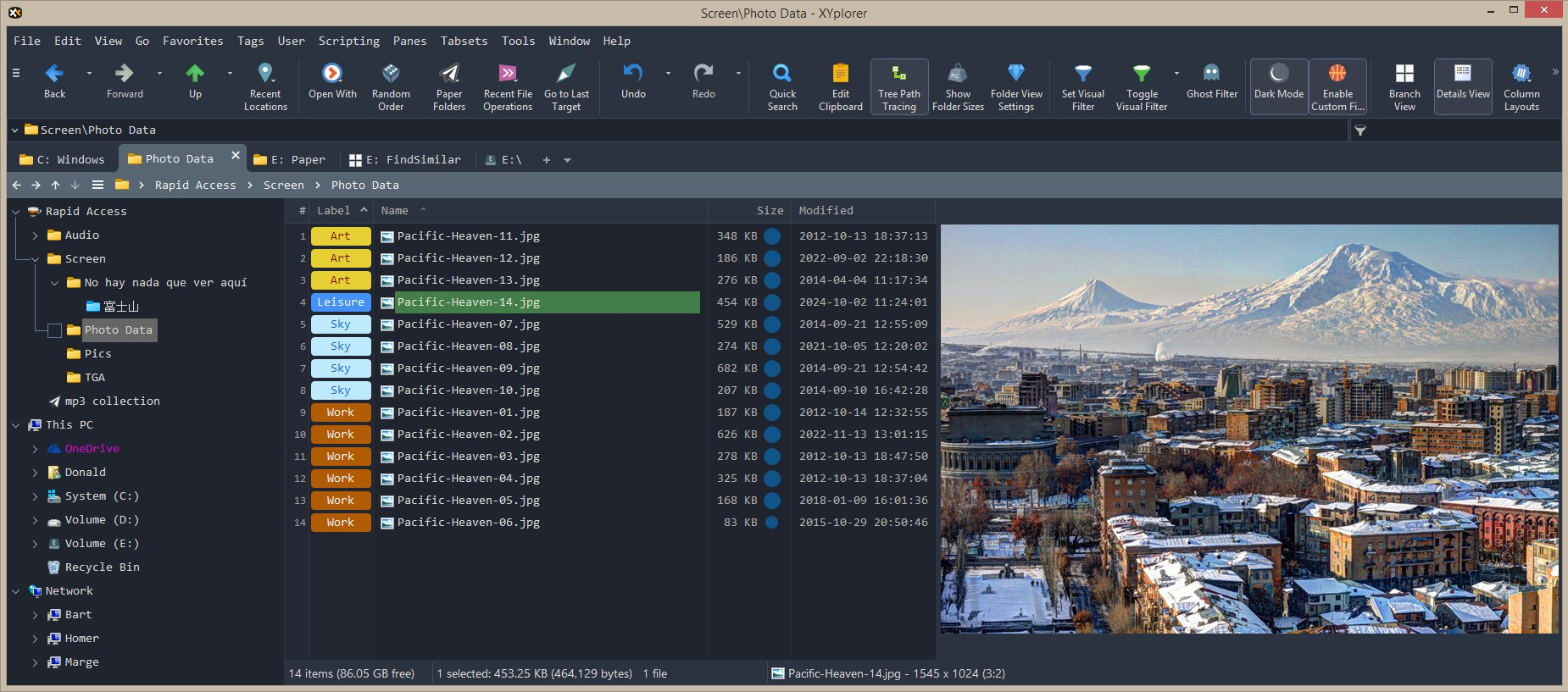Open the Favorites menu
The height and width of the screenshot is (692, 1568).
click(193, 41)
